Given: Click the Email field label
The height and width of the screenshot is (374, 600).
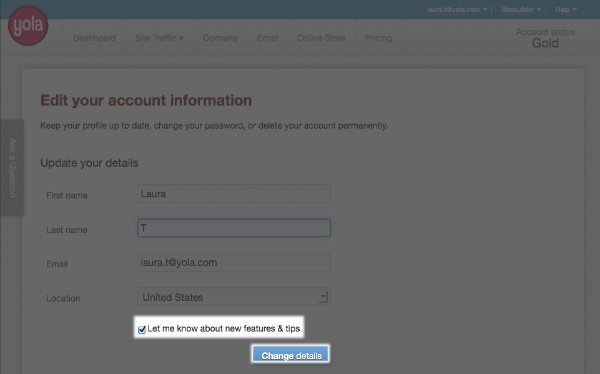Looking at the screenshot, I should point(57,264).
